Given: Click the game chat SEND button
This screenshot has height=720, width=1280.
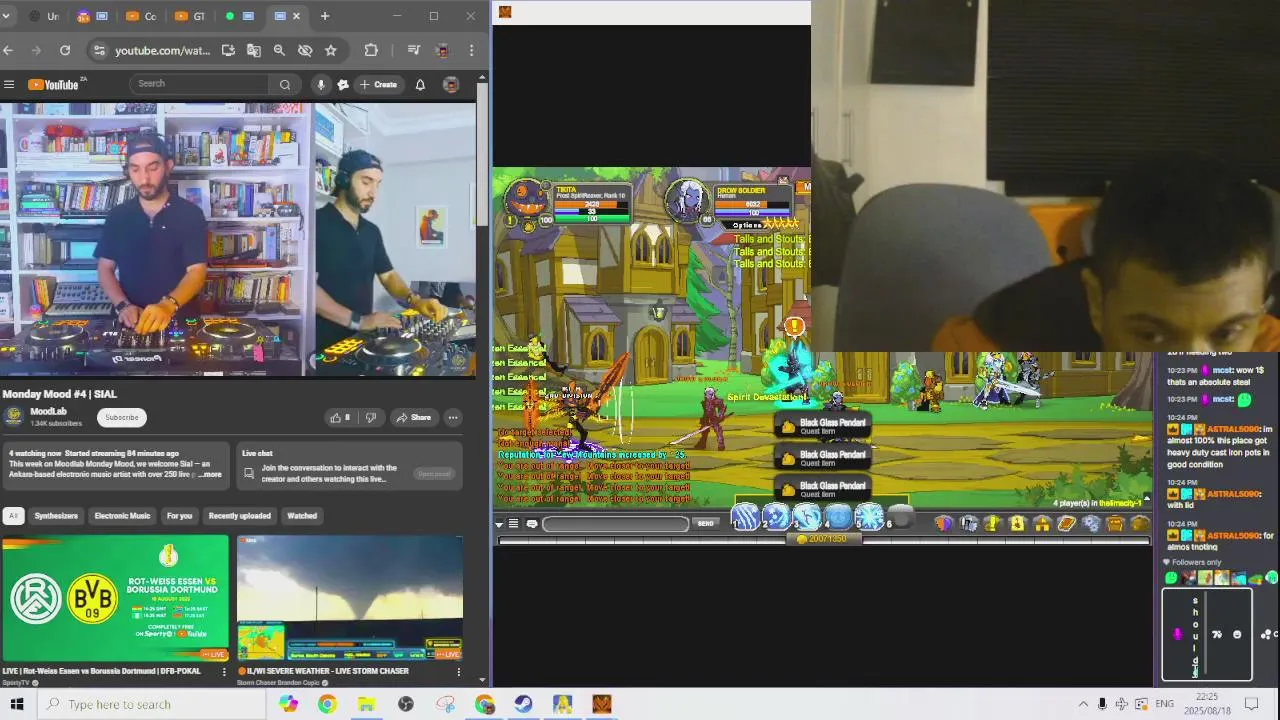Looking at the screenshot, I should pyautogui.click(x=705, y=524).
